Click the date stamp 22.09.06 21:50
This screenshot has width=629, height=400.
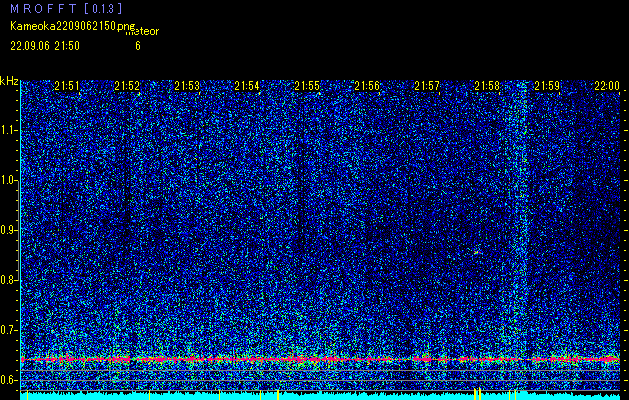[x=45, y=46]
